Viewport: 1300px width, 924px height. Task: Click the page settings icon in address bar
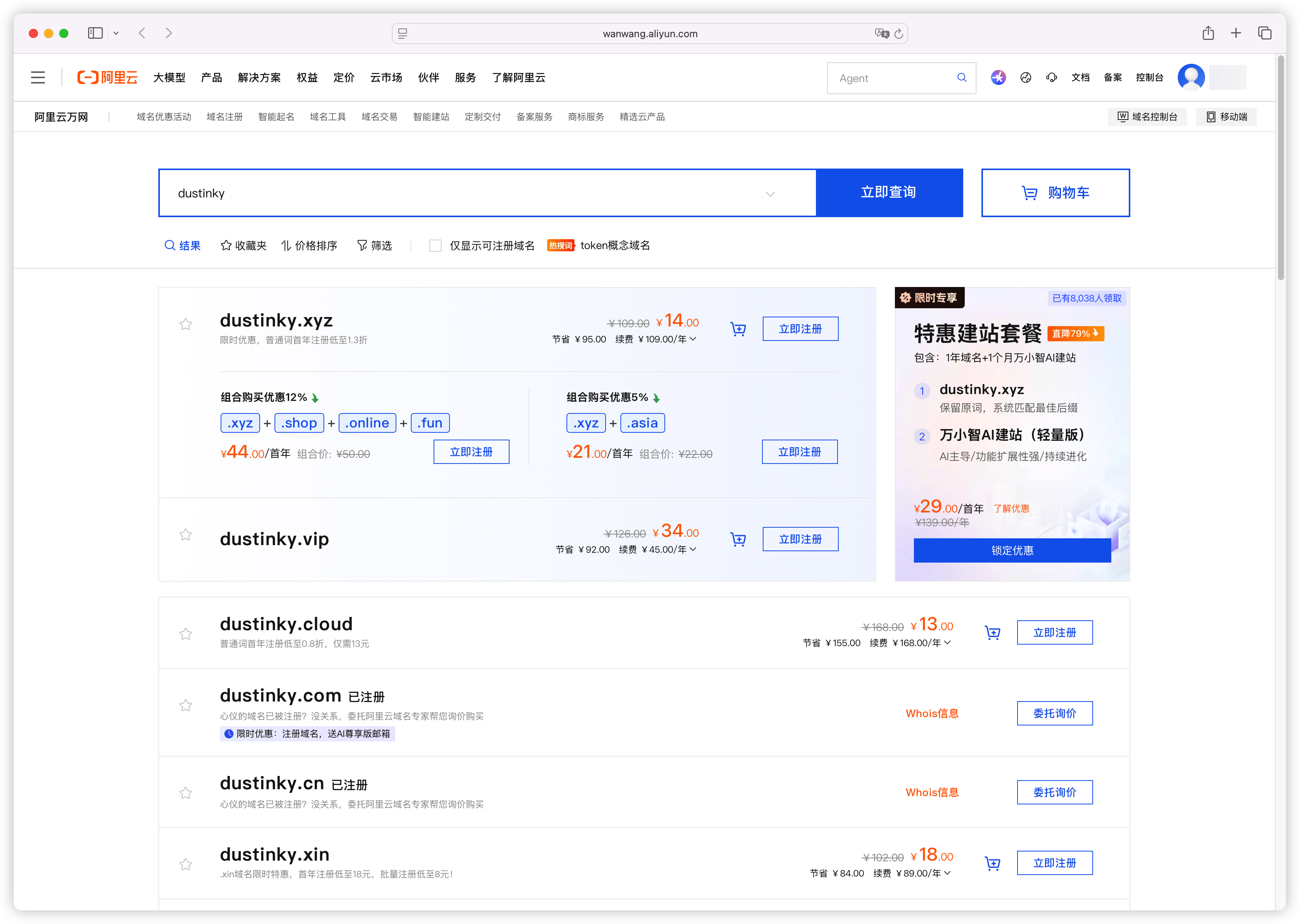pos(403,33)
